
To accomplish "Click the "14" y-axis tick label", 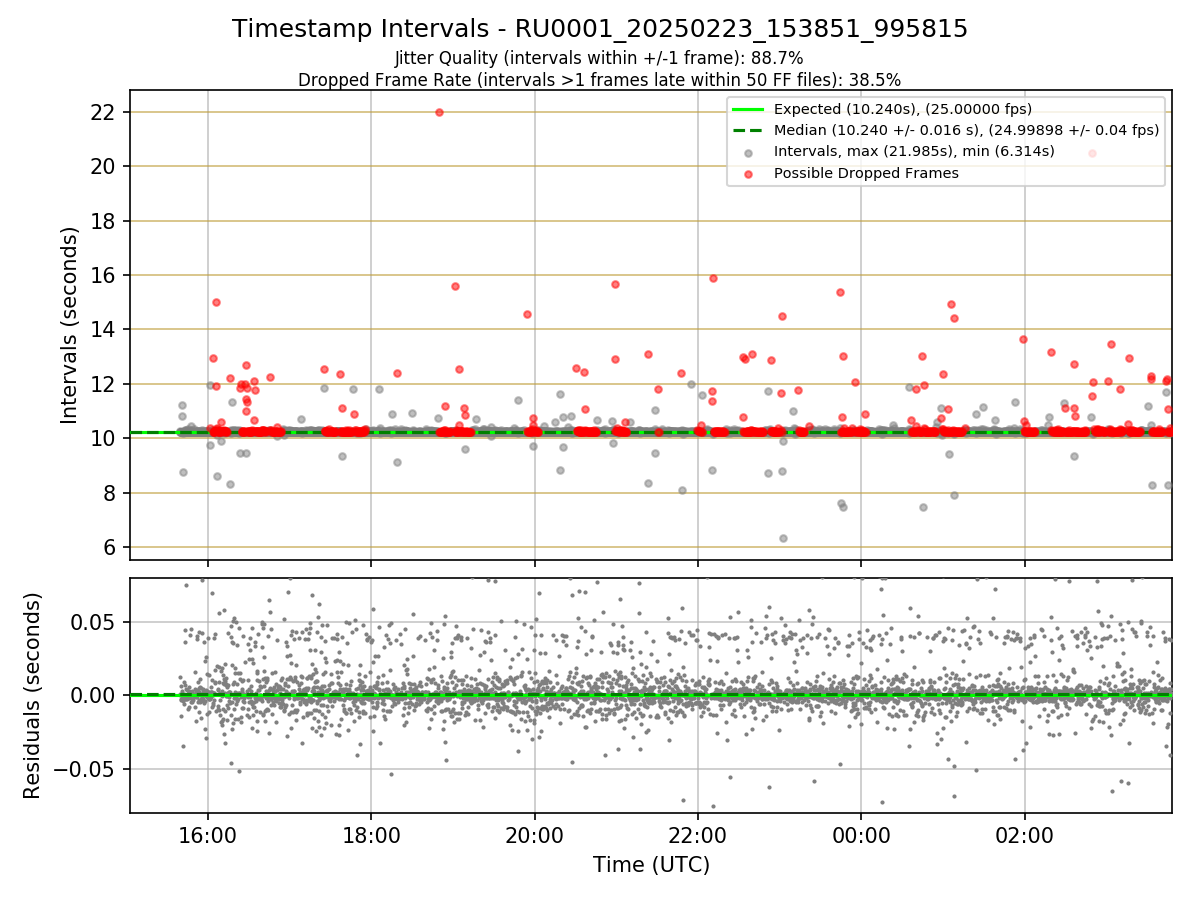I will pyautogui.click(x=104, y=330).
